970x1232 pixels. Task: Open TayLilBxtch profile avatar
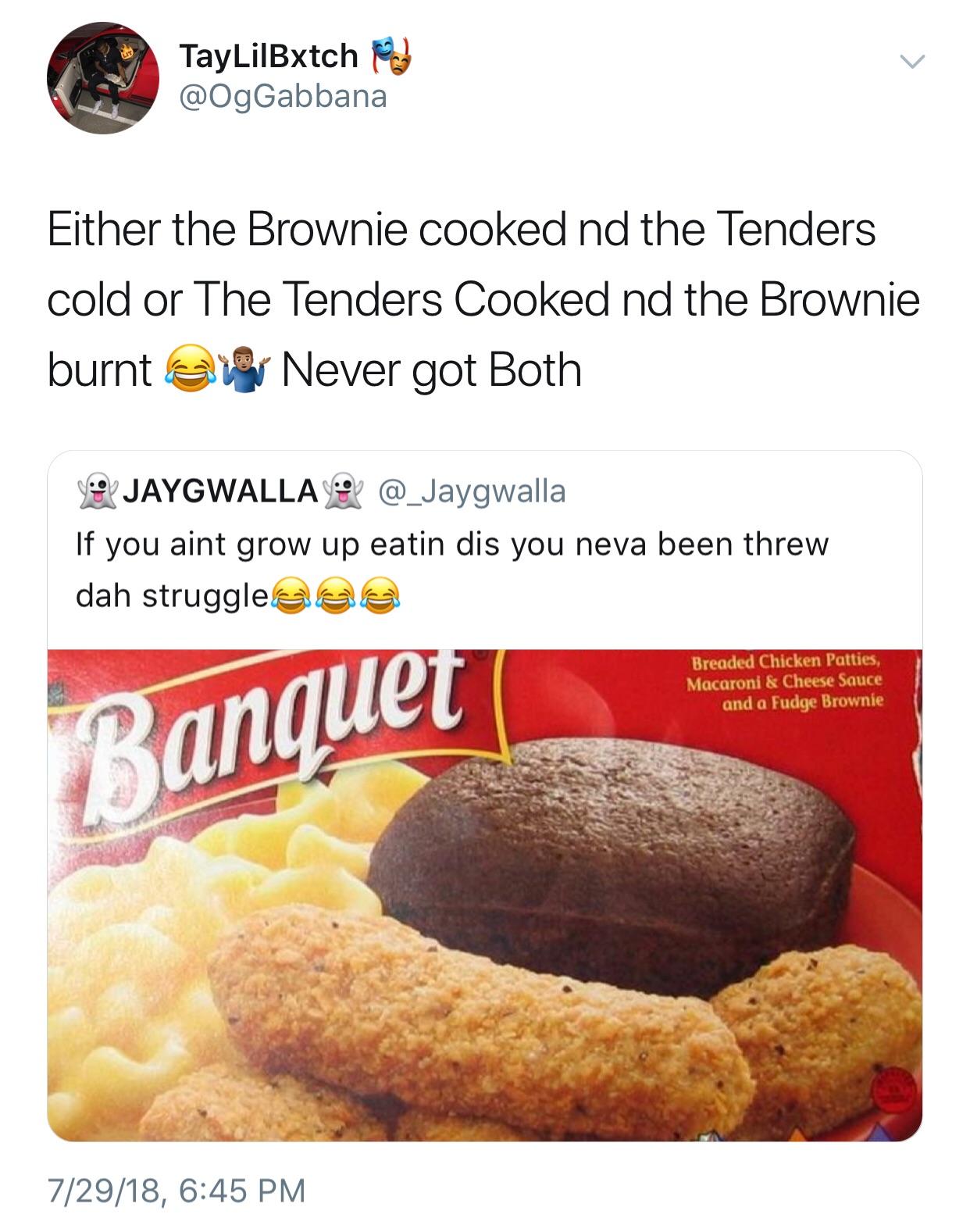point(102,78)
